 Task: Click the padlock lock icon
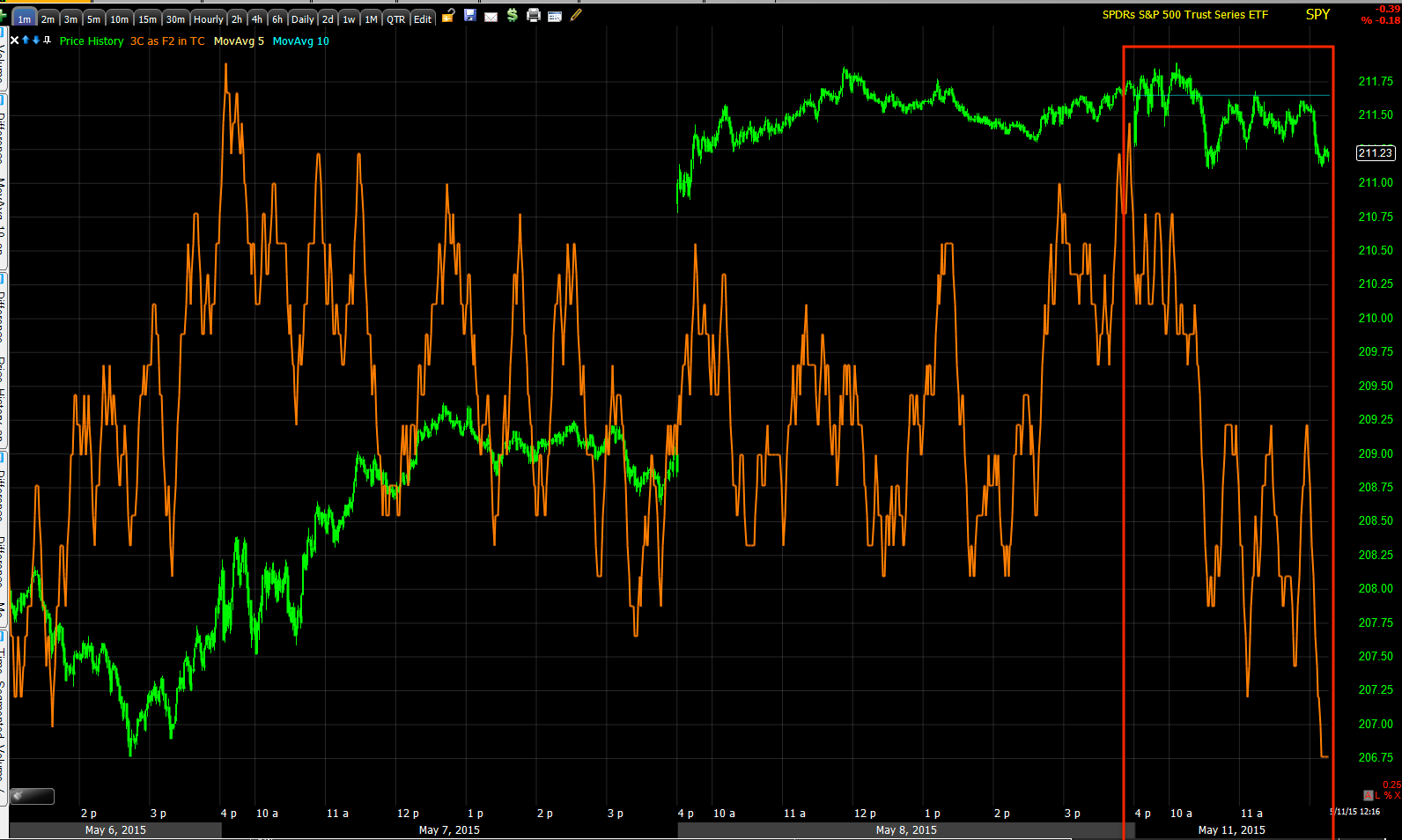point(448,15)
